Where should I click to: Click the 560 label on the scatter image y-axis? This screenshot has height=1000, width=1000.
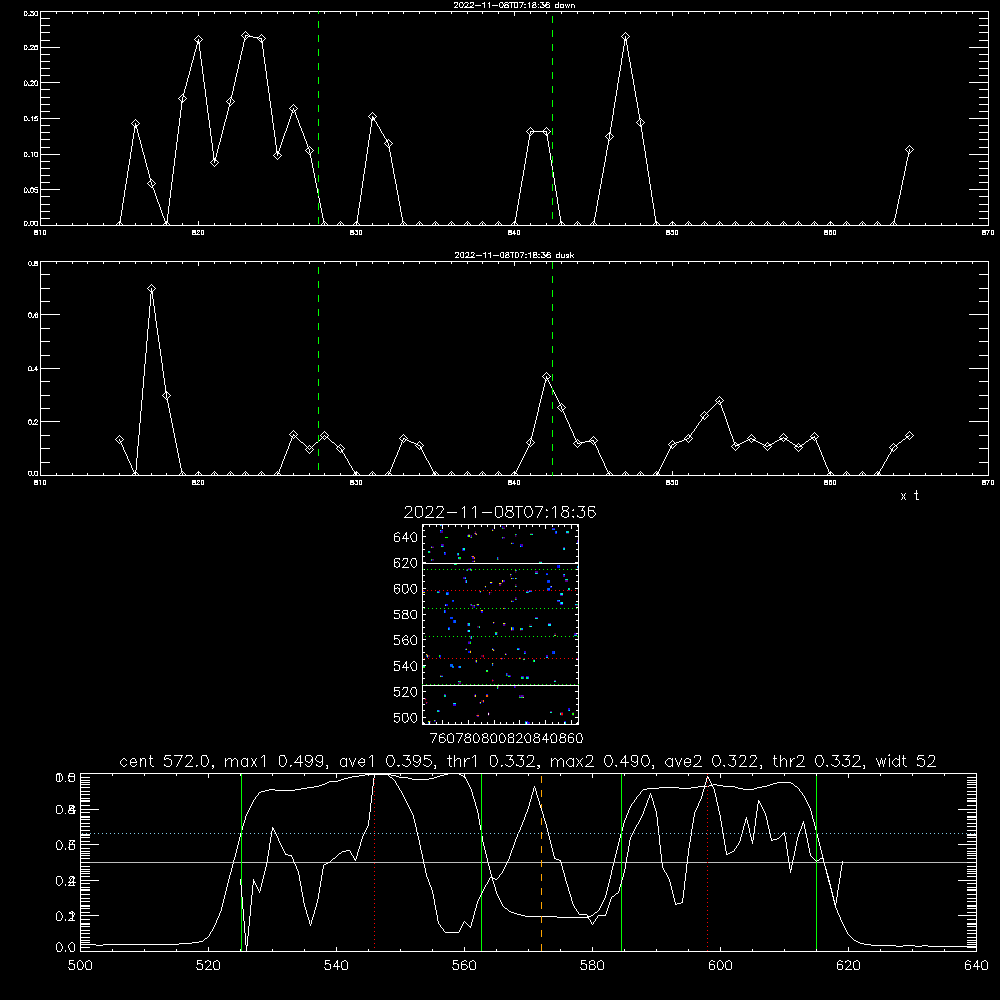405,640
